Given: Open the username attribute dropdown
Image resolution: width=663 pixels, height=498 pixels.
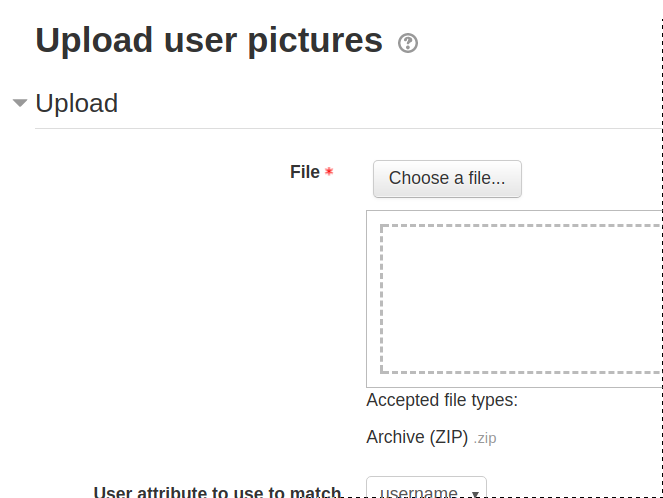Looking at the screenshot, I should click(427, 487).
